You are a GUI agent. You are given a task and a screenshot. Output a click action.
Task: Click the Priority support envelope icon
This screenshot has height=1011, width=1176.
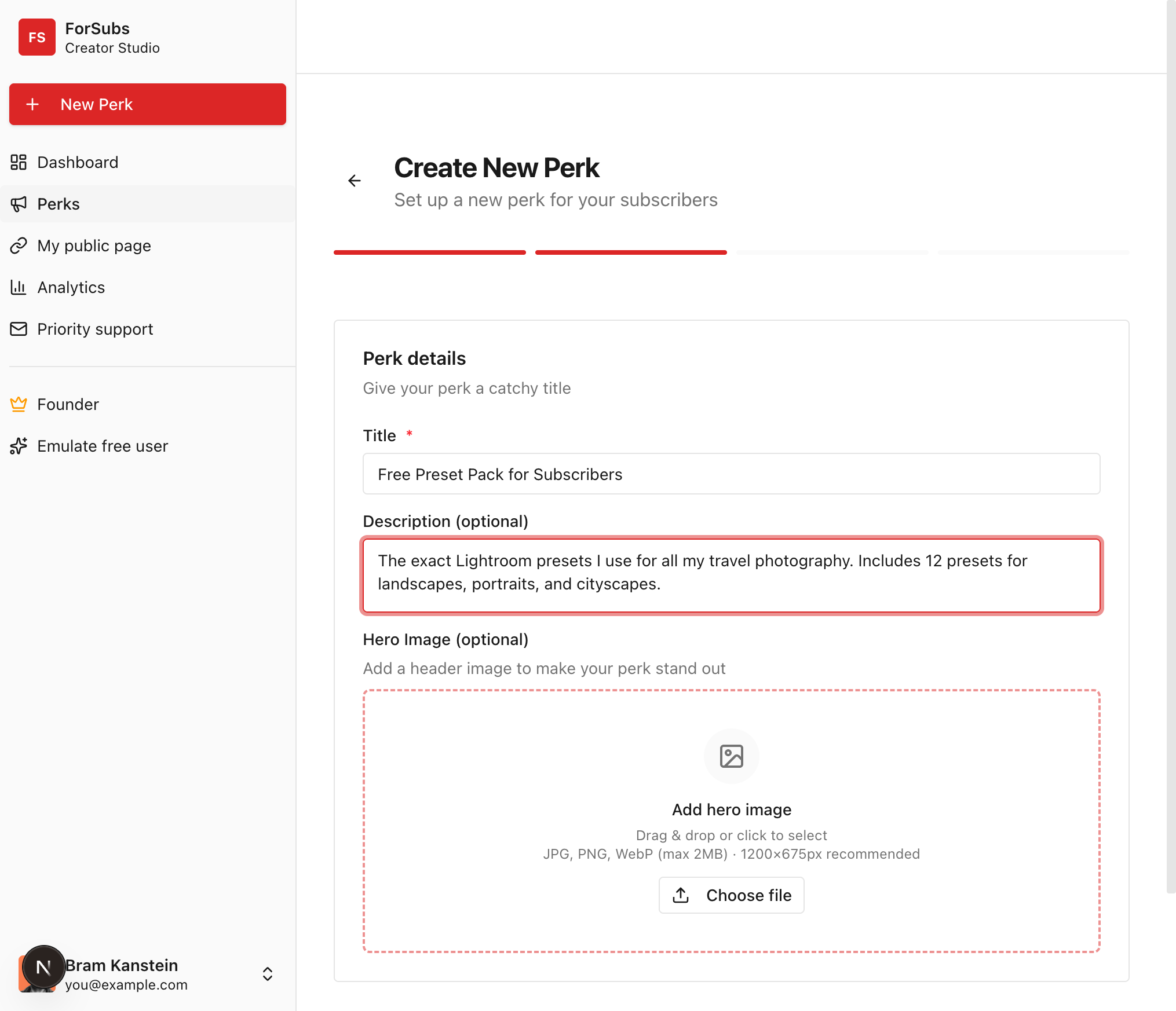pos(19,329)
